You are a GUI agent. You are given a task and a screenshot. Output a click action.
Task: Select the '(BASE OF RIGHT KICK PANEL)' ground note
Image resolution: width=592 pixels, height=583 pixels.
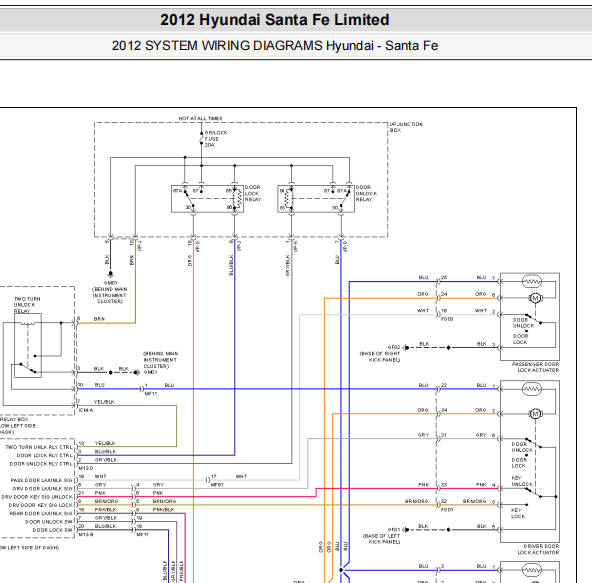[x=380, y=357]
